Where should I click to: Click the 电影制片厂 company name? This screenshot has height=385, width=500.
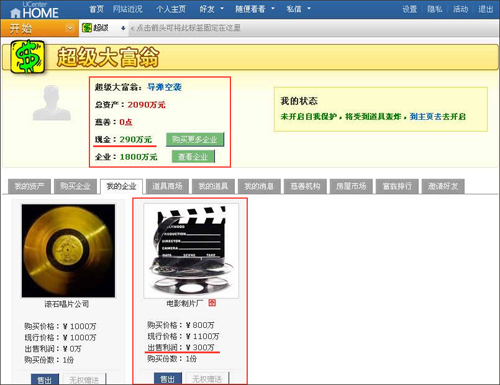(x=185, y=303)
